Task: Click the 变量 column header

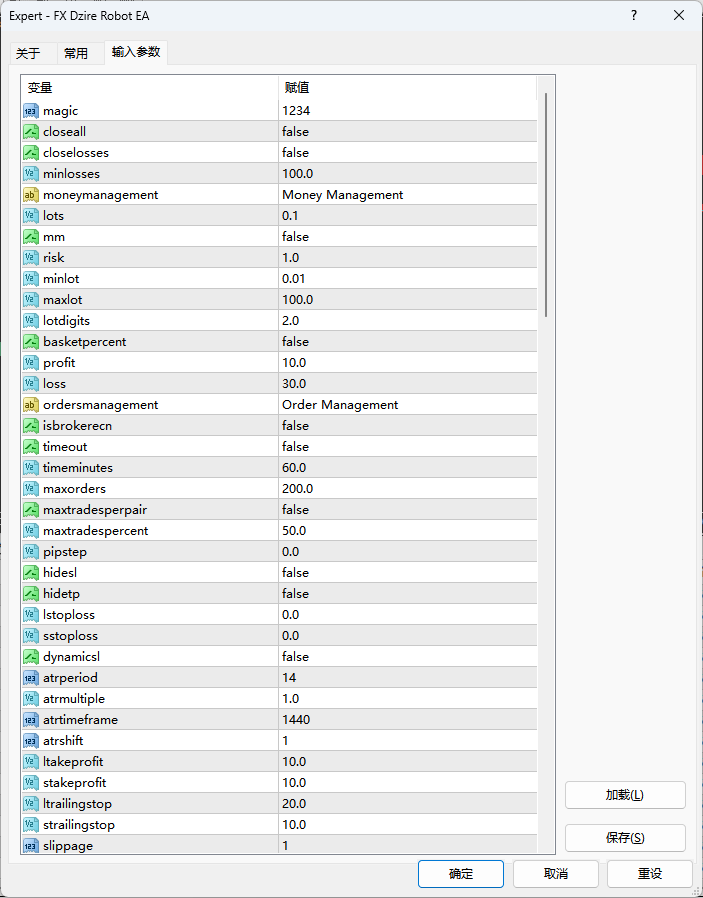Action: (x=150, y=88)
